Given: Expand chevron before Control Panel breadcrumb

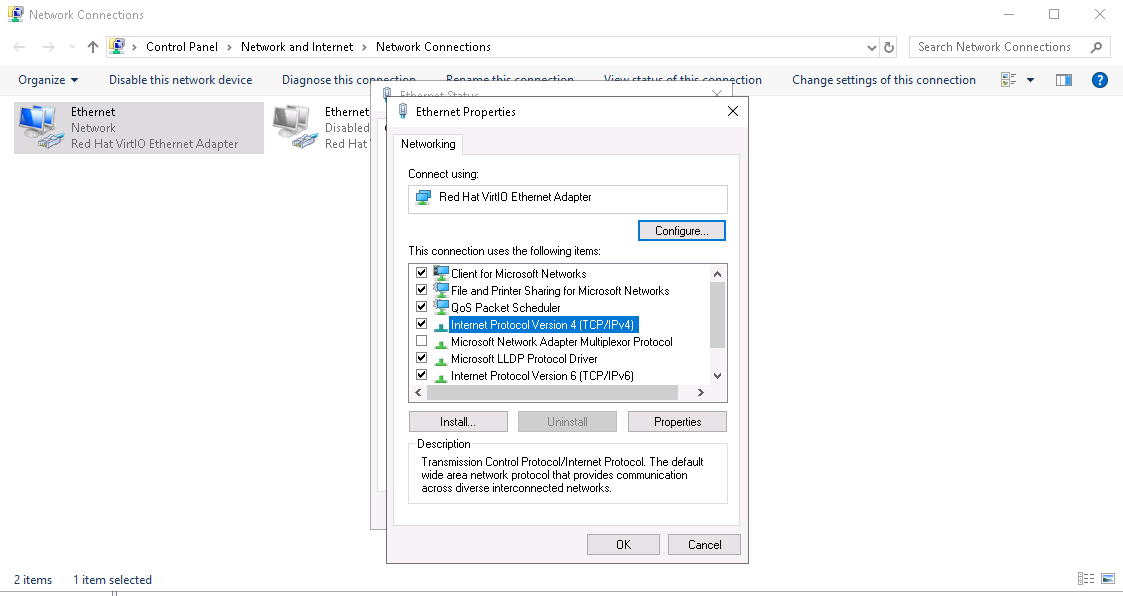Looking at the screenshot, I should pyautogui.click(x=134, y=47).
